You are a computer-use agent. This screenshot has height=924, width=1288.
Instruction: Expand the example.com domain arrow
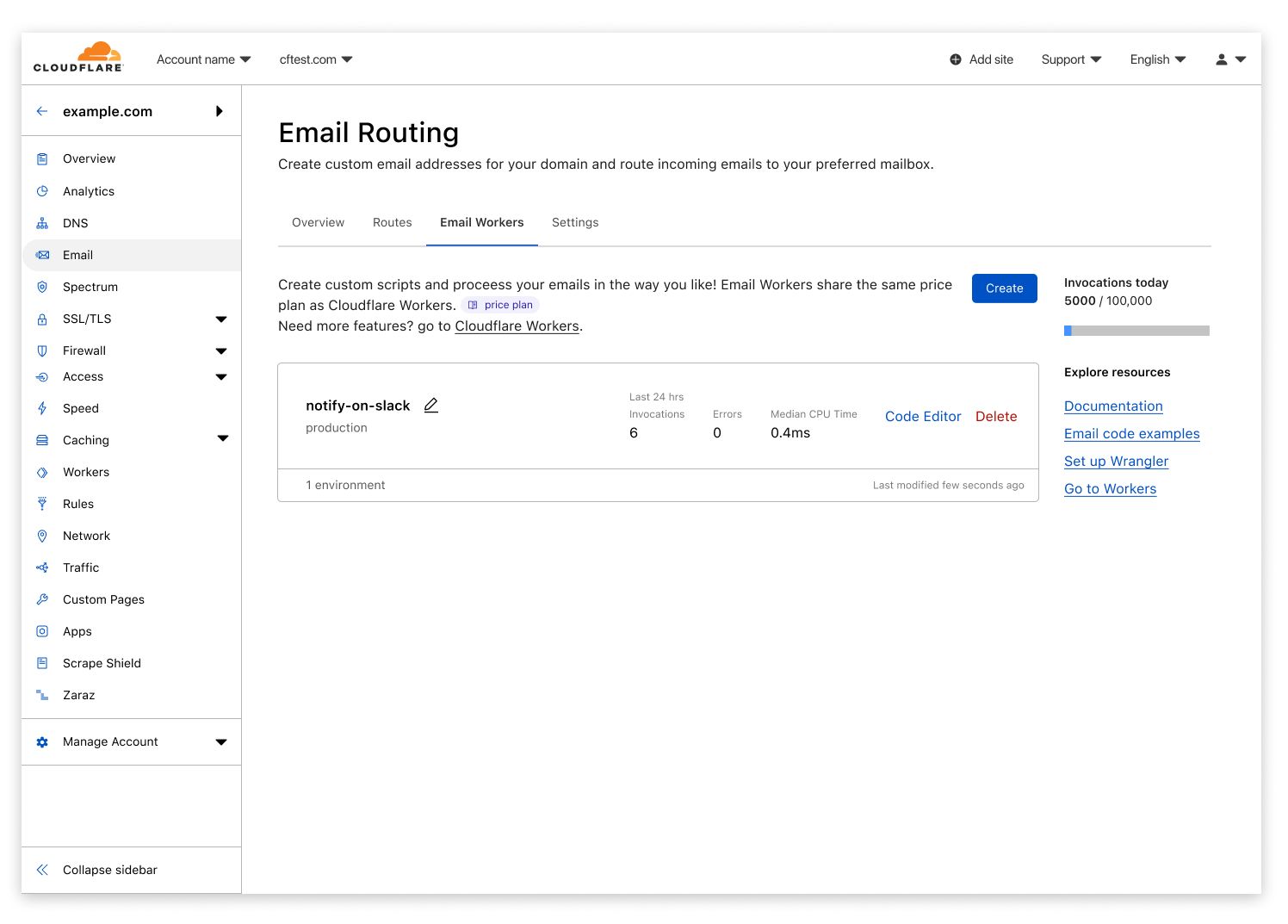tap(220, 111)
